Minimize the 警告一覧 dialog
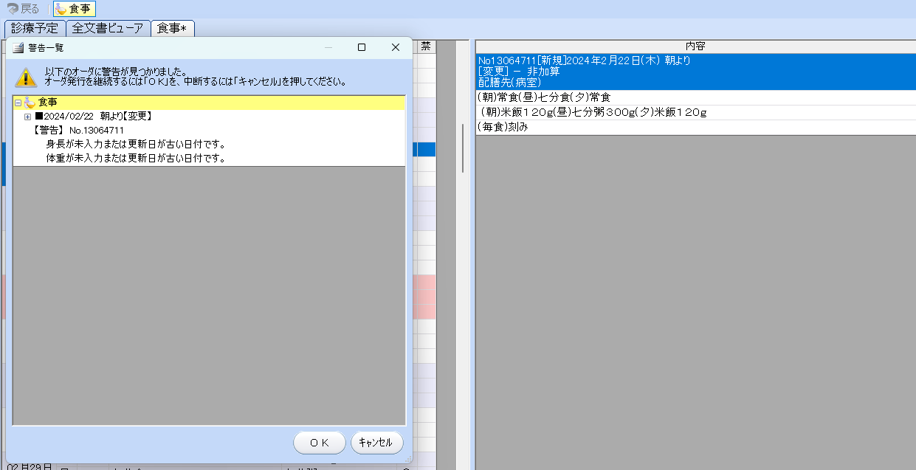Viewport: 916px width, 470px height. point(328,47)
